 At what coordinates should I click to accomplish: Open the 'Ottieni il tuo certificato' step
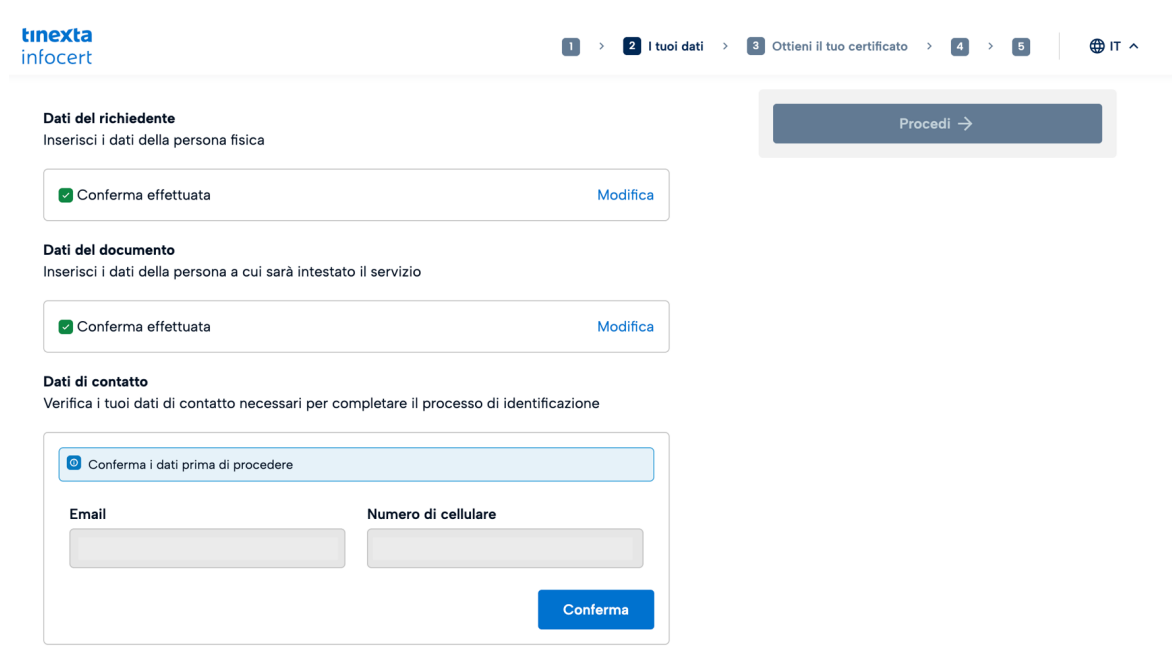(839, 46)
